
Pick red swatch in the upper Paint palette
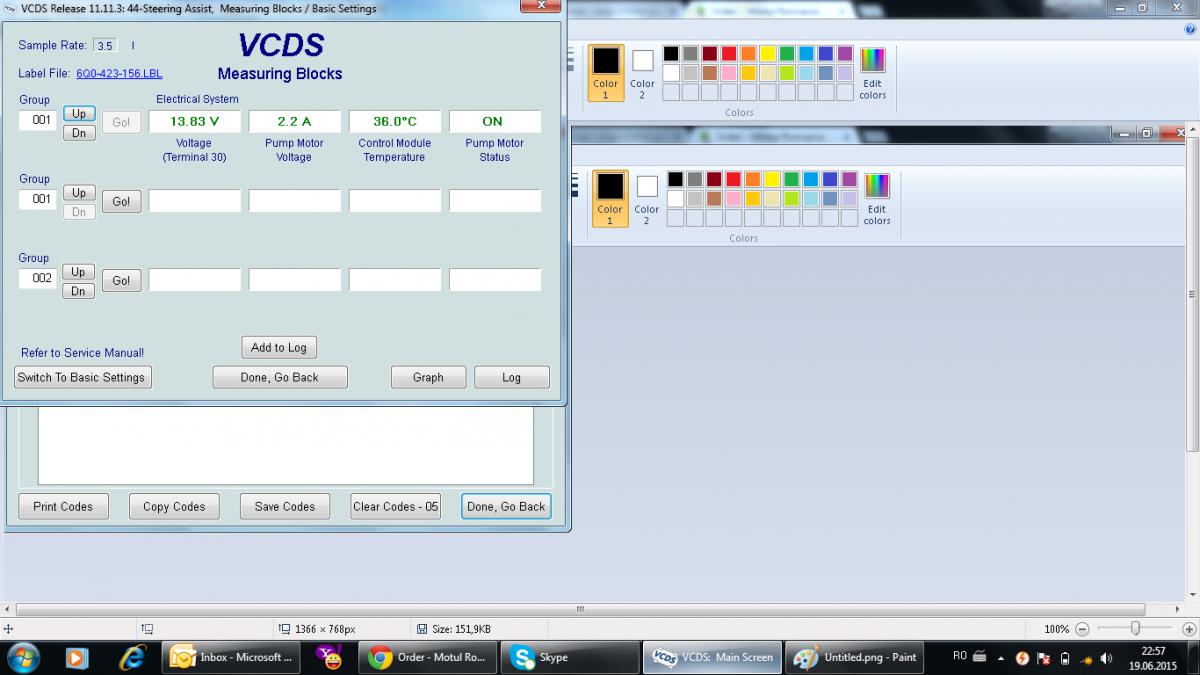[729, 54]
